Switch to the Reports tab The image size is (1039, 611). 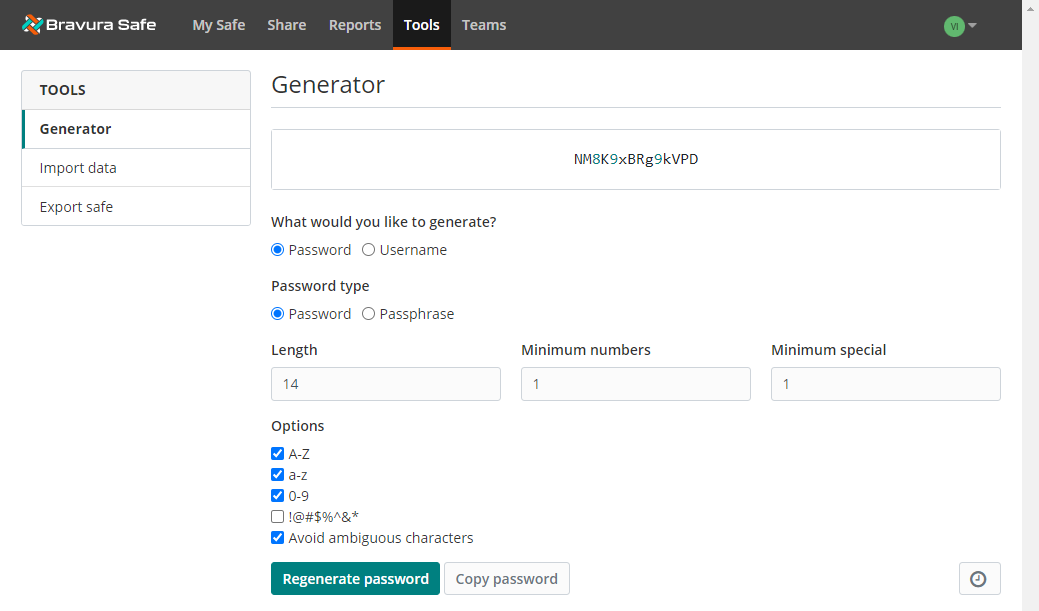354,25
